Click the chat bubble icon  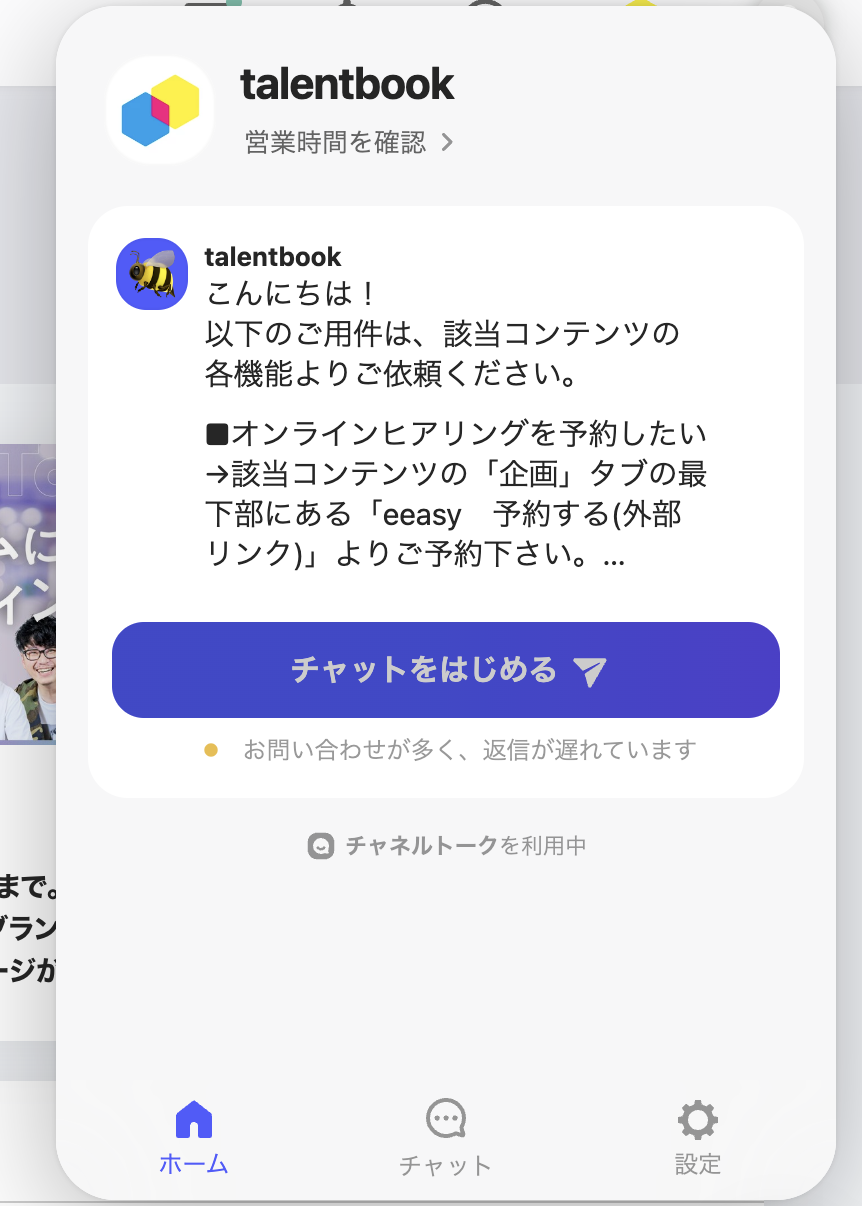click(446, 1120)
